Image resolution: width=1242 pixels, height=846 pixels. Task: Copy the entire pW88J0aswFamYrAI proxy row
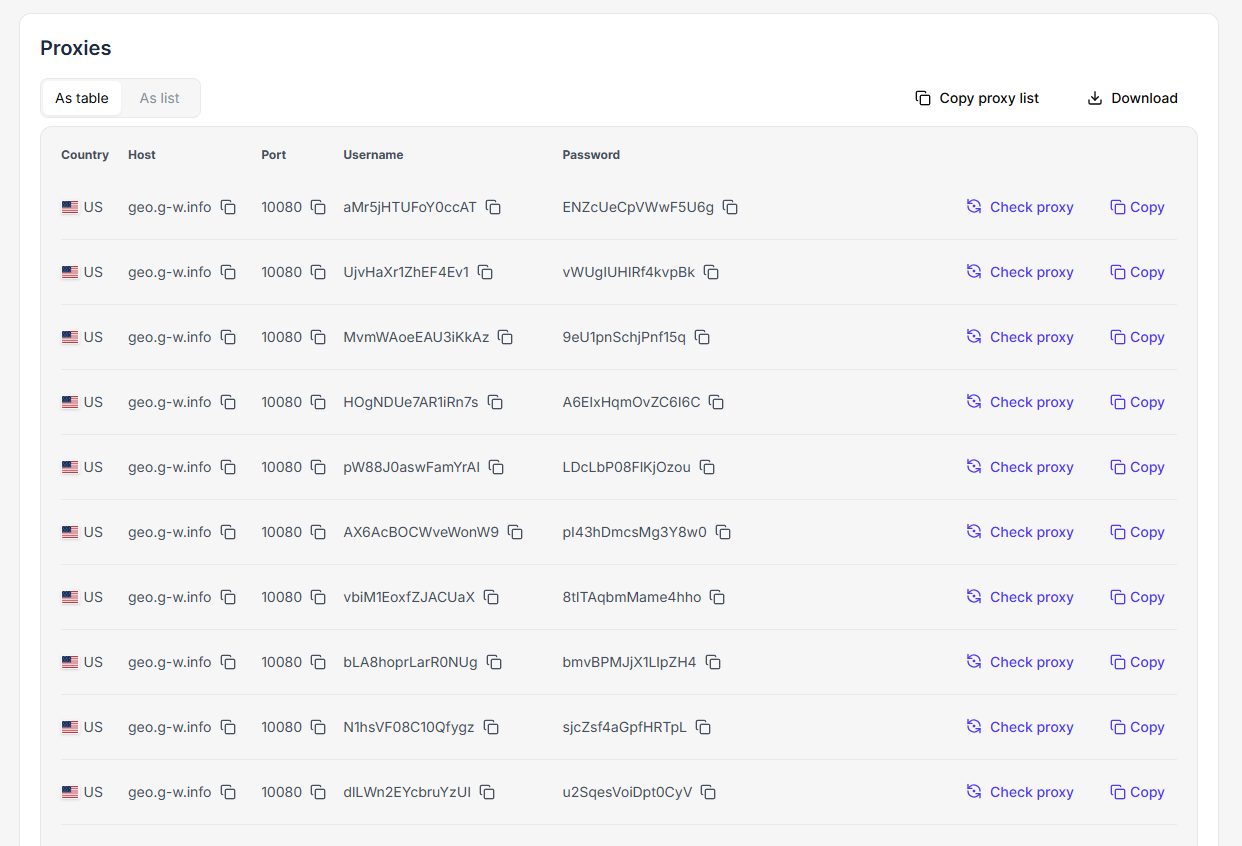point(1137,467)
